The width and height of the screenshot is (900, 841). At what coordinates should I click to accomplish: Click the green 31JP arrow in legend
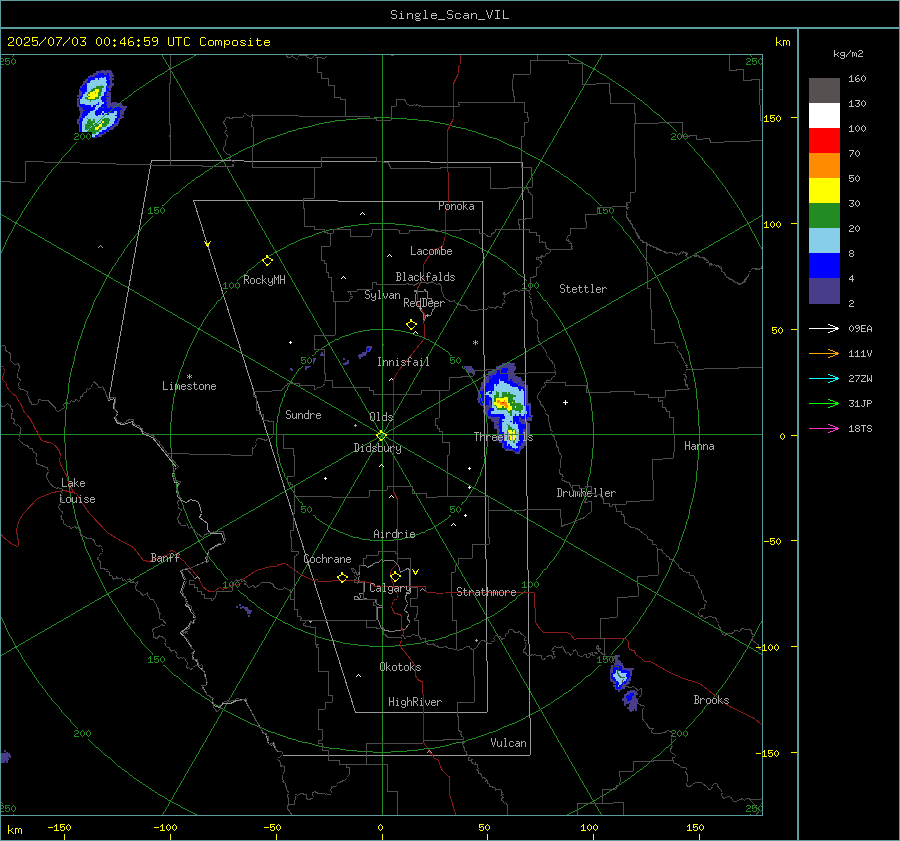(x=824, y=404)
